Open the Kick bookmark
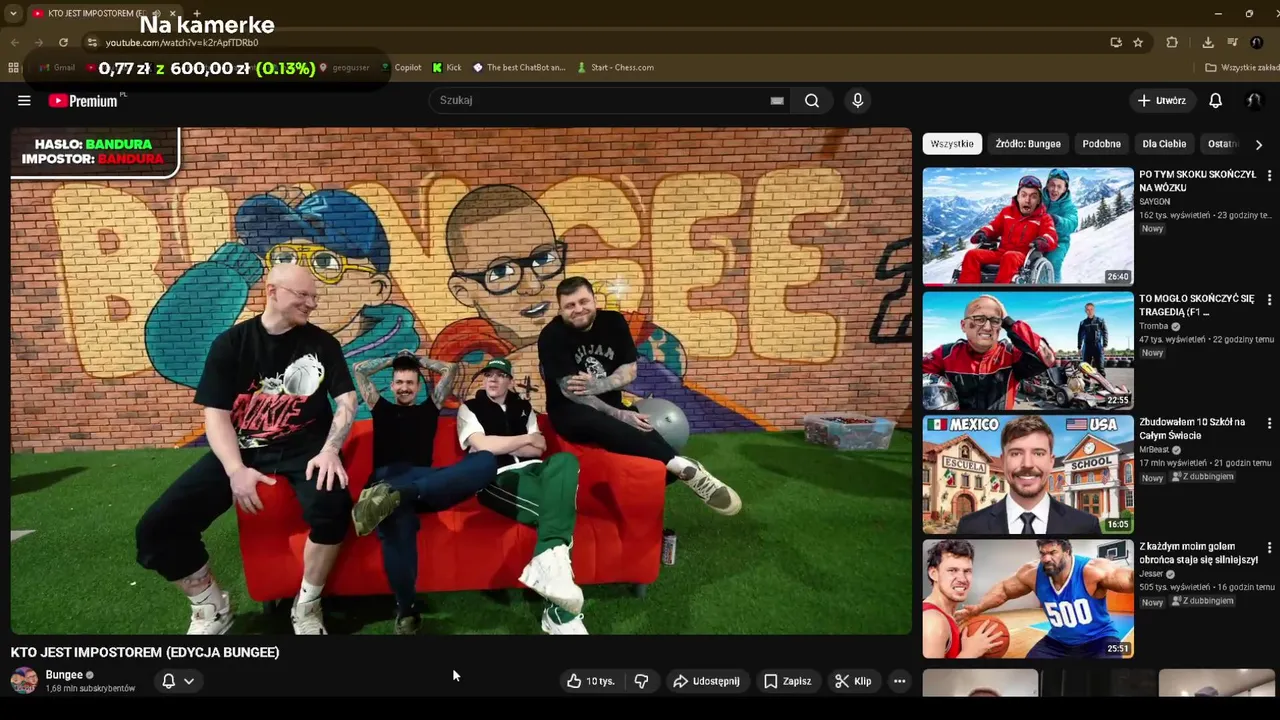Viewport: 1280px width, 720px height. click(447, 67)
